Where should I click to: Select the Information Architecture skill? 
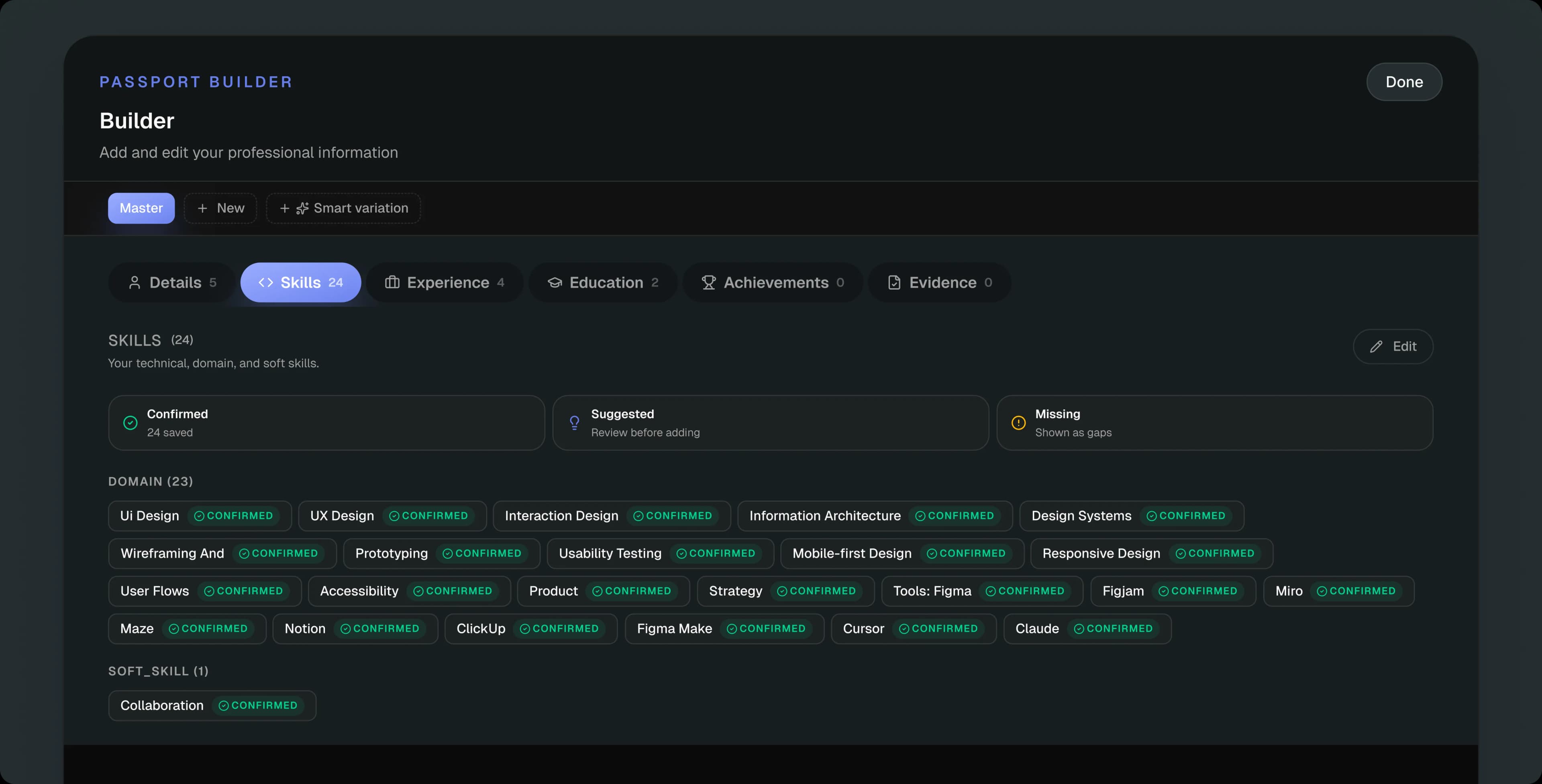[875, 516]
